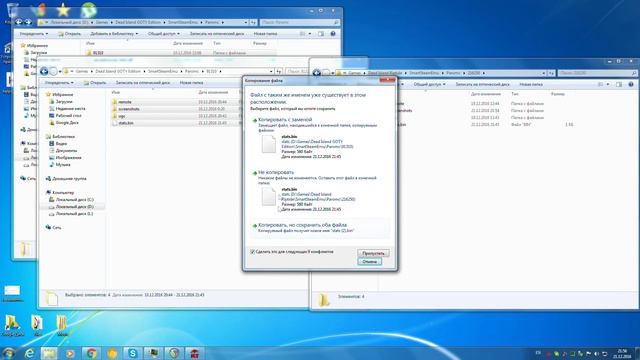Choose 'Не копировать' option in dialog
640x360 pixels.
coord(276,172)
